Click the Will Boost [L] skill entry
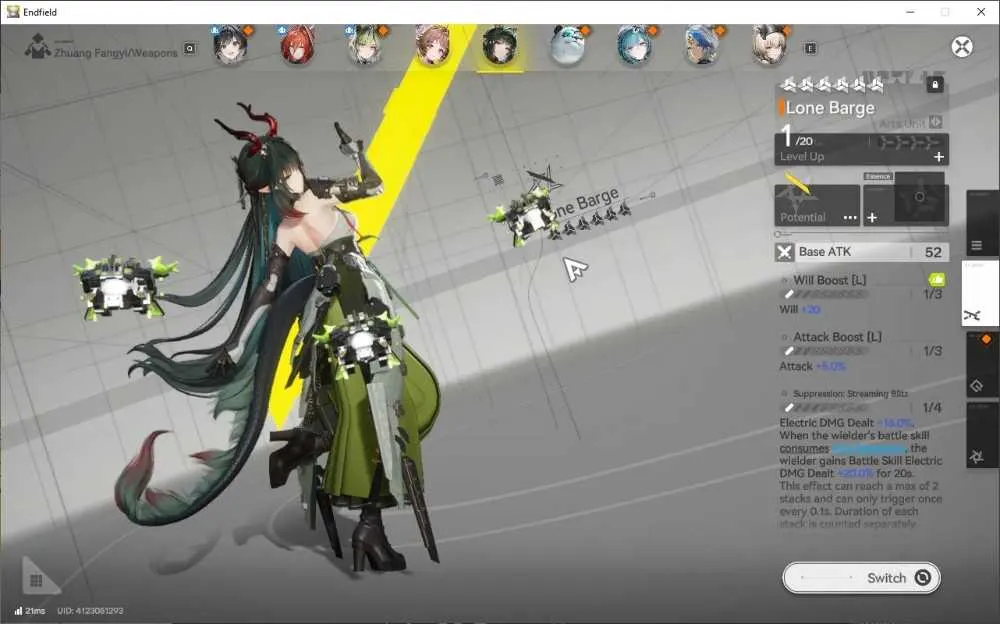Screen dimensions: 1000x624 click(x=861, y=294)
